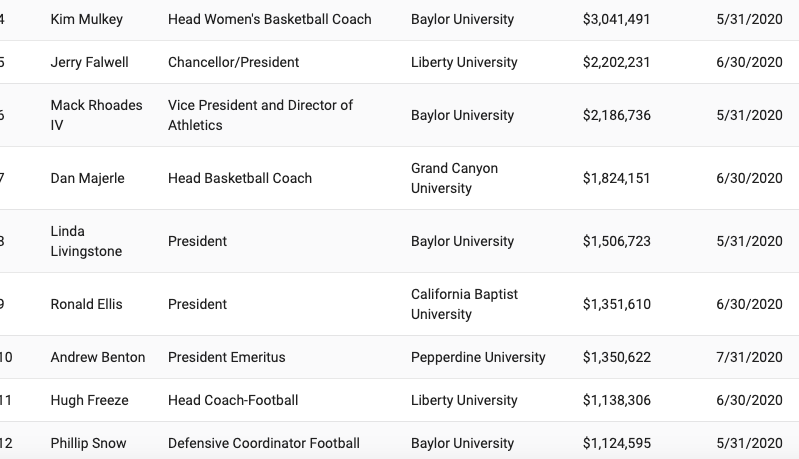Select Mack Rhoades IV name cell
The width and height of the screenshot is (799, 459).
click(96, 115)
